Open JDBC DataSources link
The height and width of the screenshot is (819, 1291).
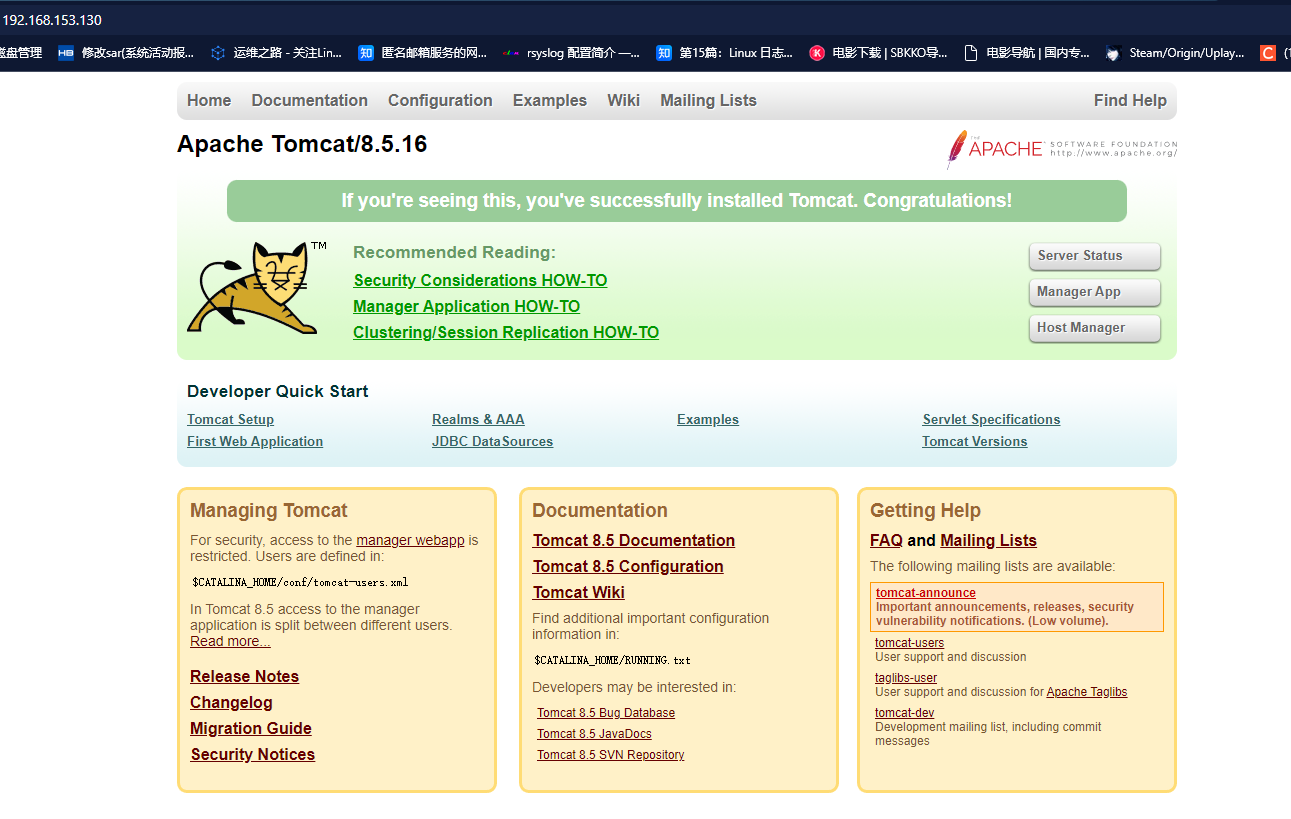point(492,442)
